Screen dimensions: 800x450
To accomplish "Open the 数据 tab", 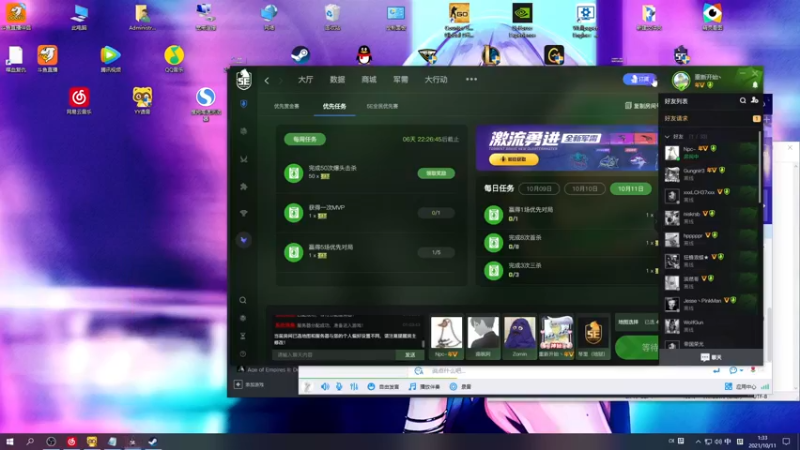I will pyautogui.click(x=337, y=80).
